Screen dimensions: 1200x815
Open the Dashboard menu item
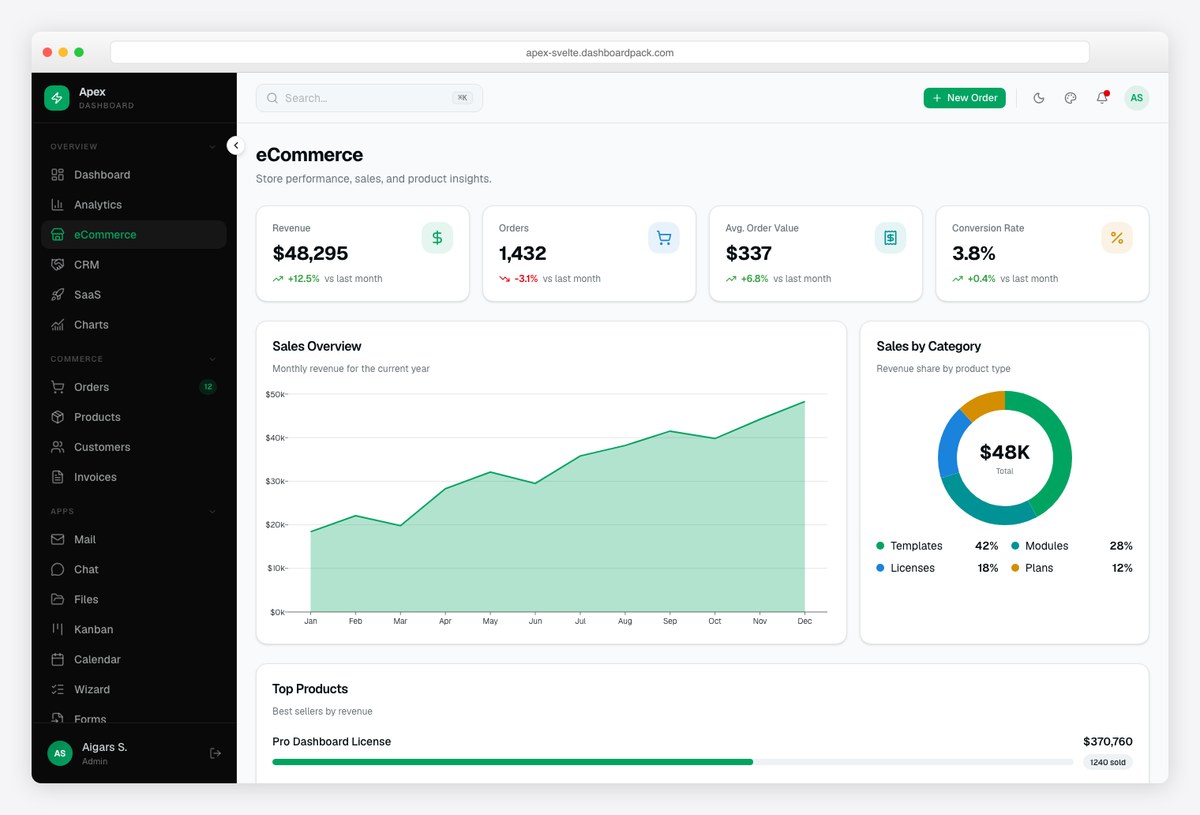134,175
